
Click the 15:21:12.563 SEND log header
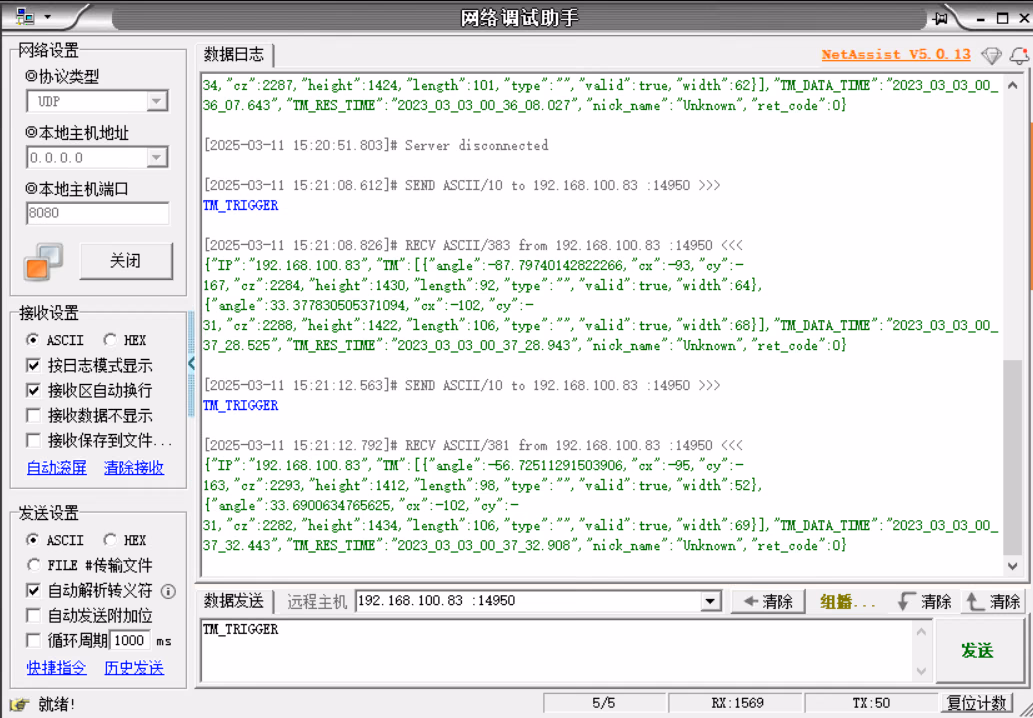(462, 385)
